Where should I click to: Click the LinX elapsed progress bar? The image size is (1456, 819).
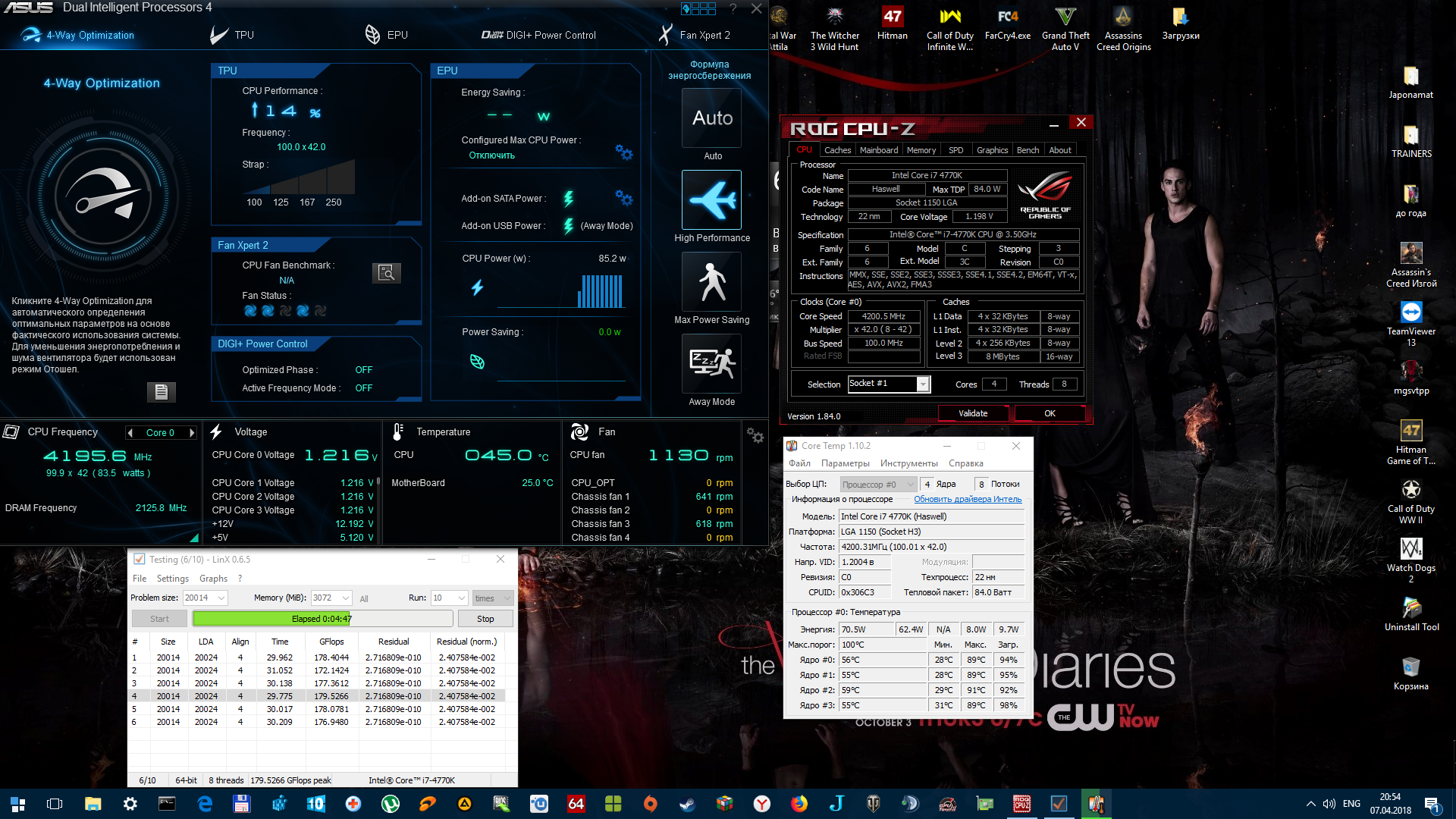click(x=322, y=619)
